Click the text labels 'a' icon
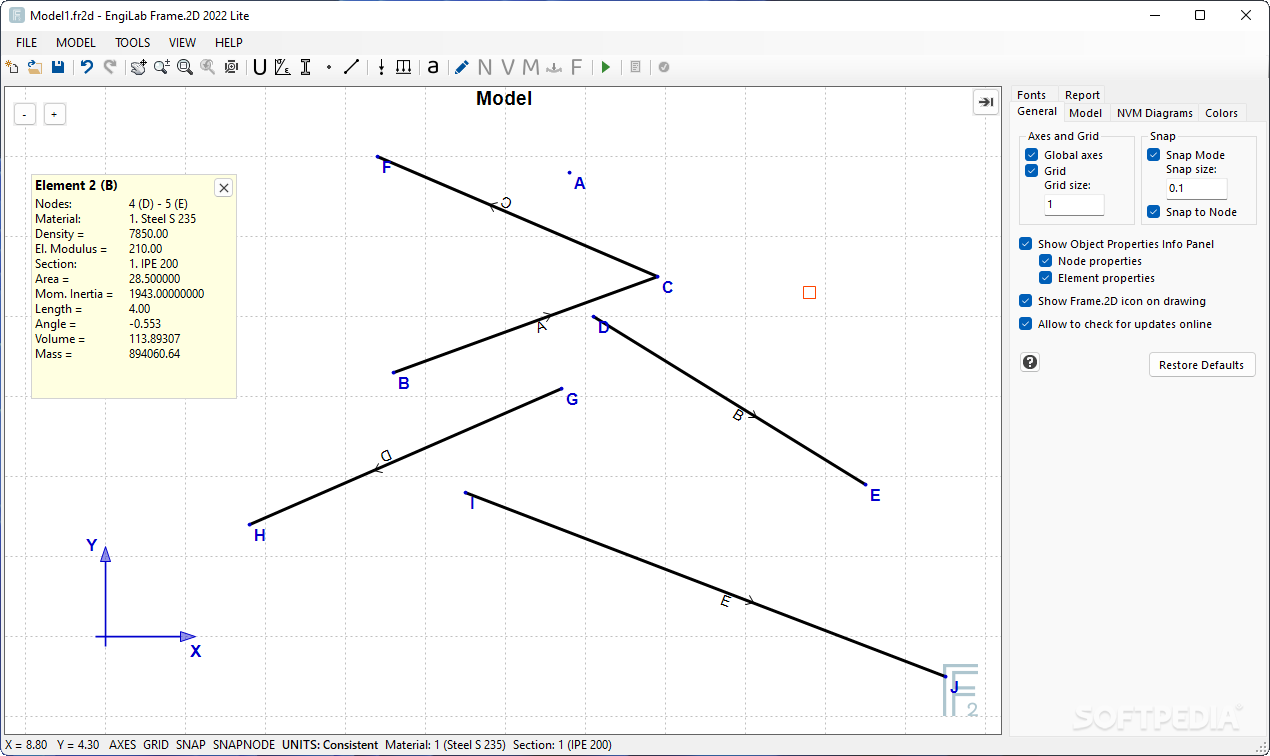 (433, 67)
